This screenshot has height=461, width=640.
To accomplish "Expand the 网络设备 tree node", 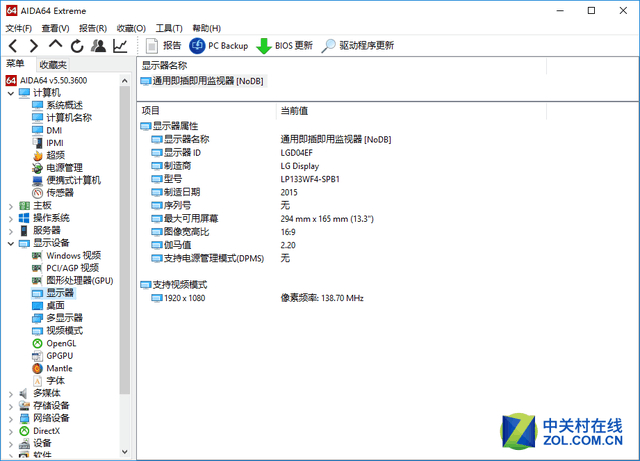I will tap(11, 419).
